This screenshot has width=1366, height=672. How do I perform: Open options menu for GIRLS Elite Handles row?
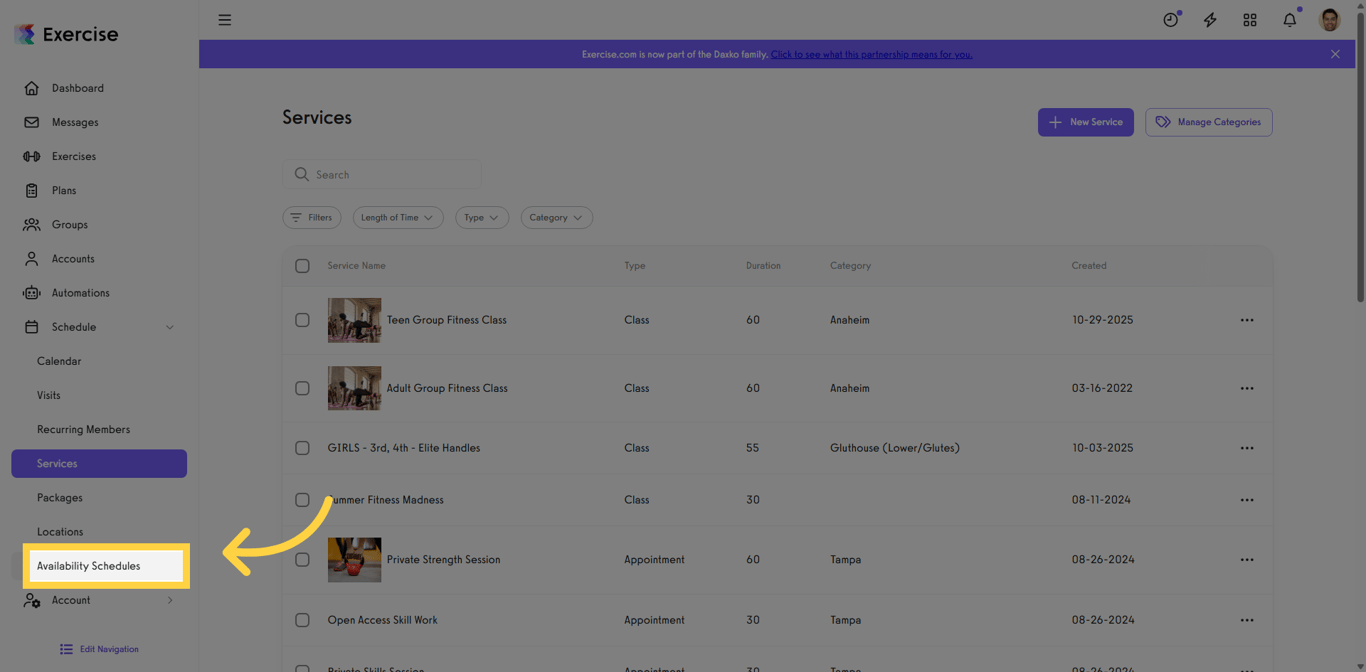tap(1247, 448)
